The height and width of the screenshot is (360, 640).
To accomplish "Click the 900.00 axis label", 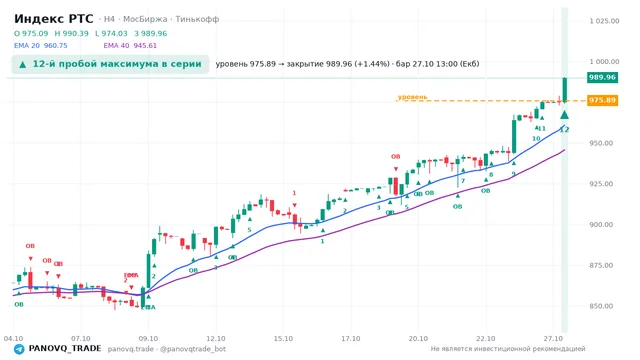I will coord(601,224).
